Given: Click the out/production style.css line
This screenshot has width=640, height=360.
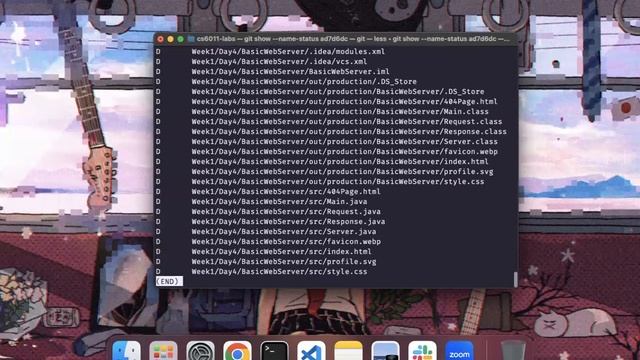Looking at the screenshot, I should tap(338, 182).
